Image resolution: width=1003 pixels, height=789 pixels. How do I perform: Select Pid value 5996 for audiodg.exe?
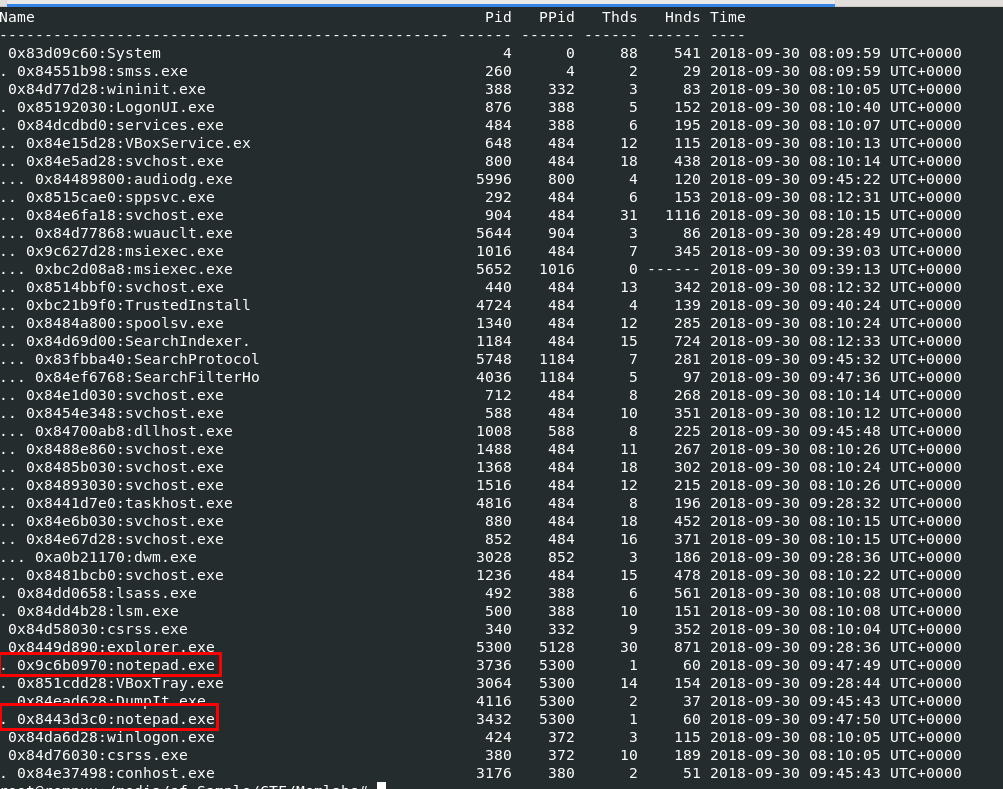[x=494, y=179]
